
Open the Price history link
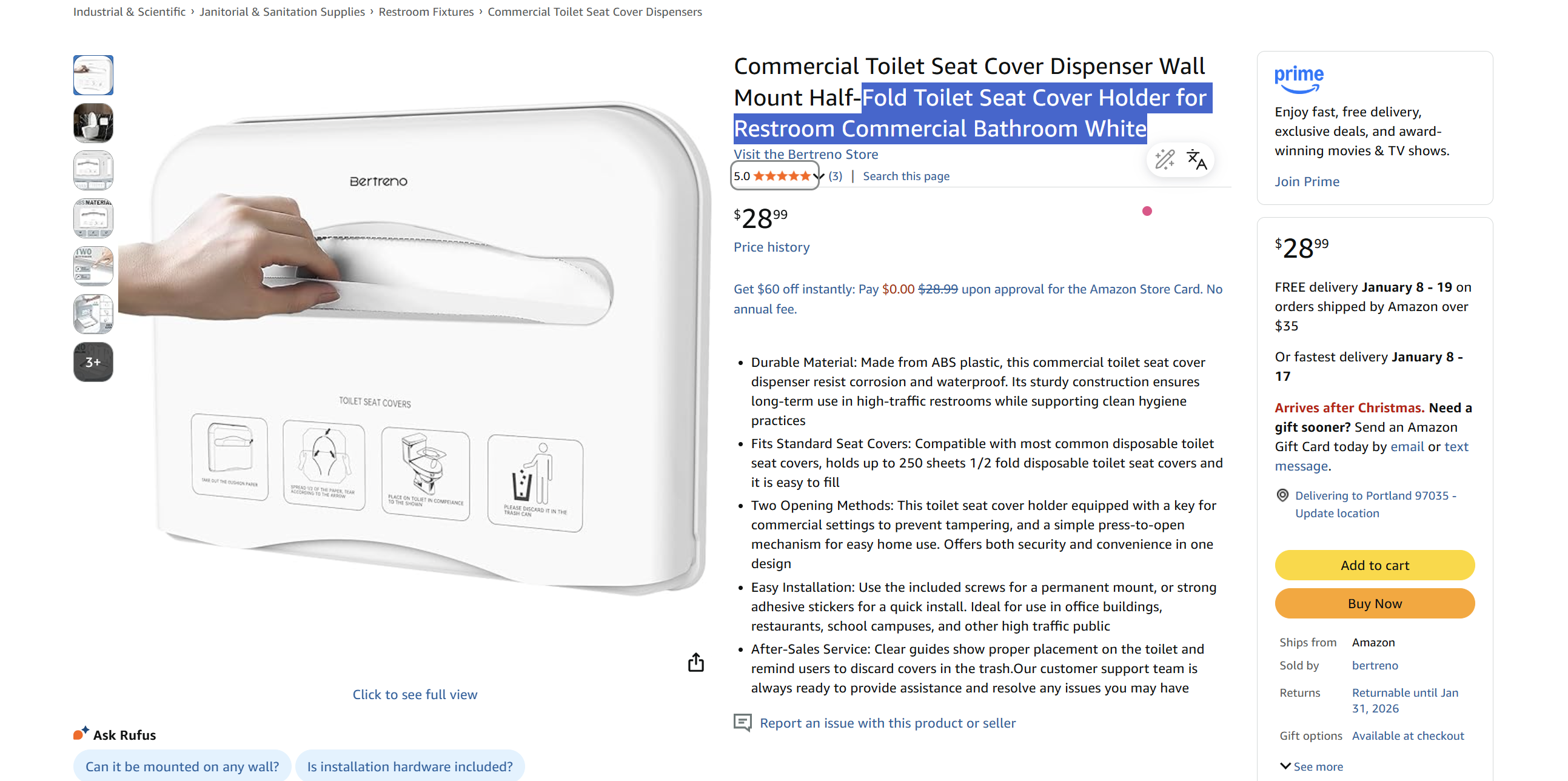pos(771,247)
